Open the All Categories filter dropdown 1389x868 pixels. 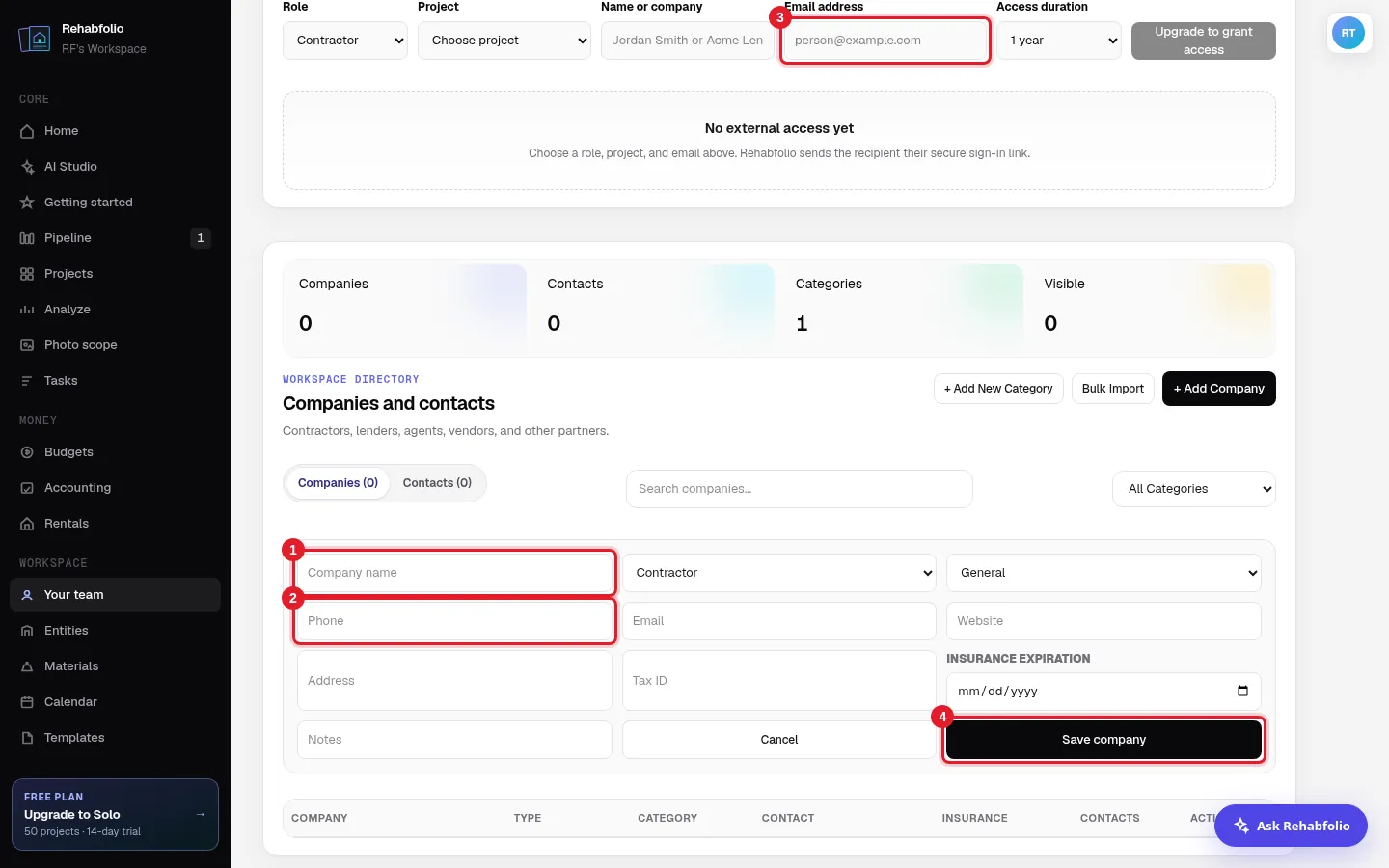pyautogui.click(x=1194, y=489)
